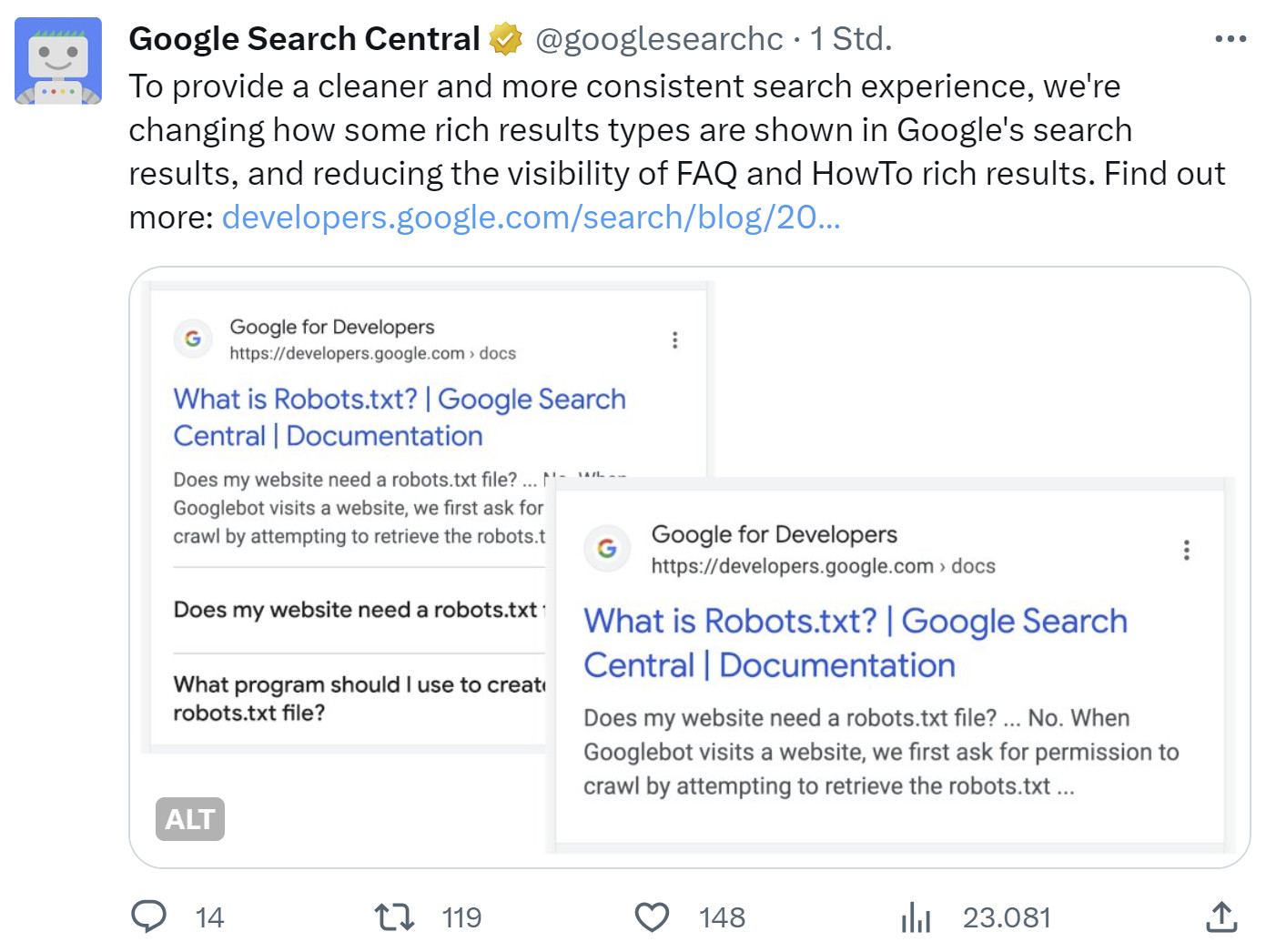Open tweet analytics via the bar chart icon
This screenshot has width=1266, height=952.
pyautogui.click(x=915, y=917)
